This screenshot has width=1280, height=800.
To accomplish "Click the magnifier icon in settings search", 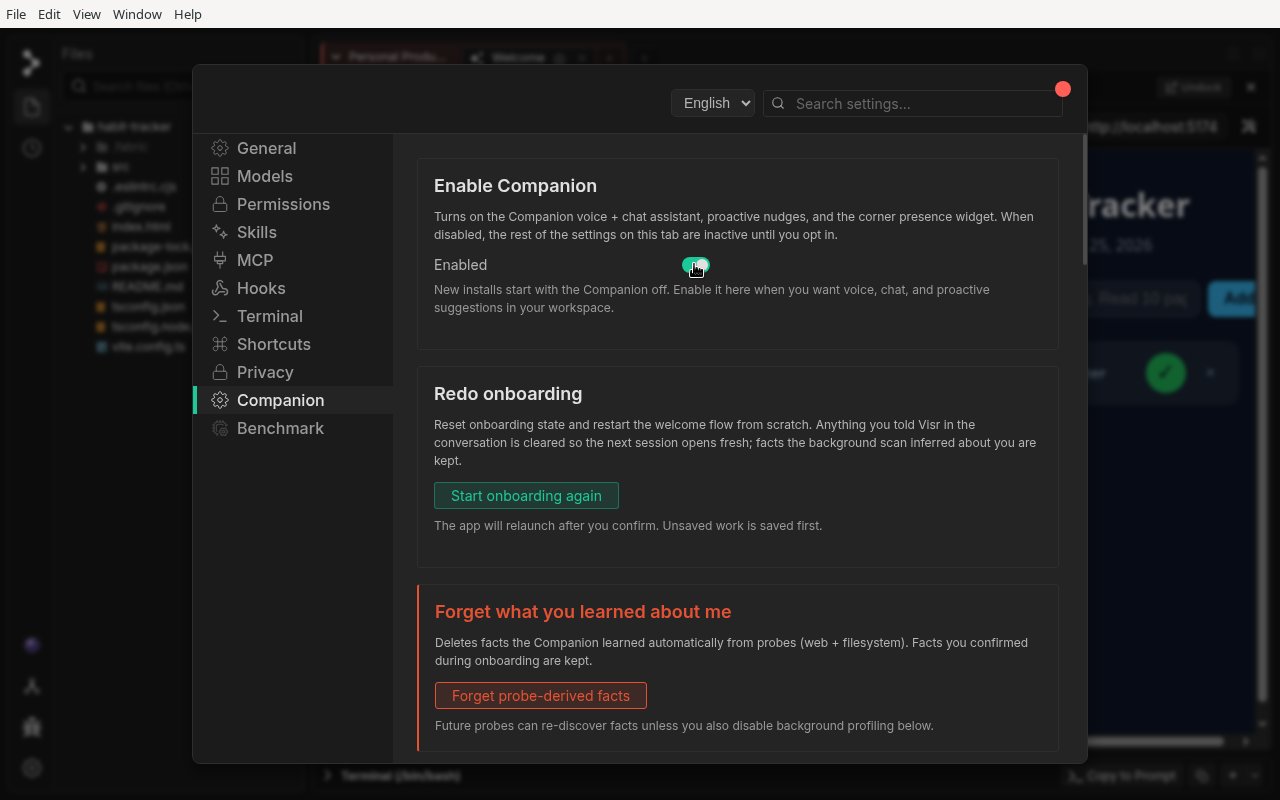I will 779,103.
